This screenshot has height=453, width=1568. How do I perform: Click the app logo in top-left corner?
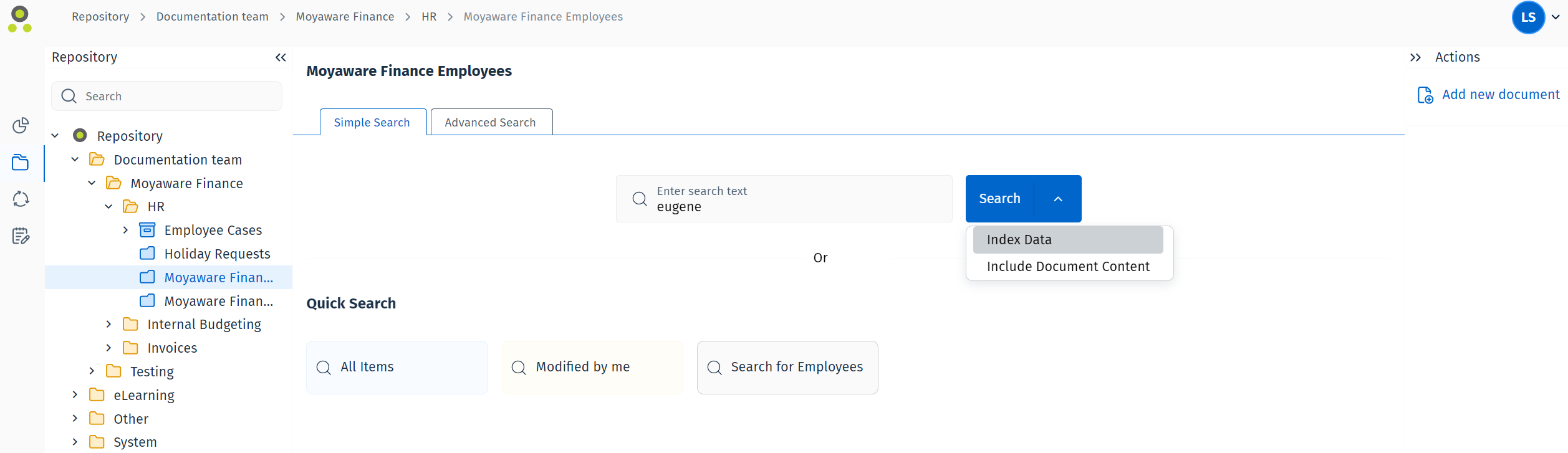(20, 19)
